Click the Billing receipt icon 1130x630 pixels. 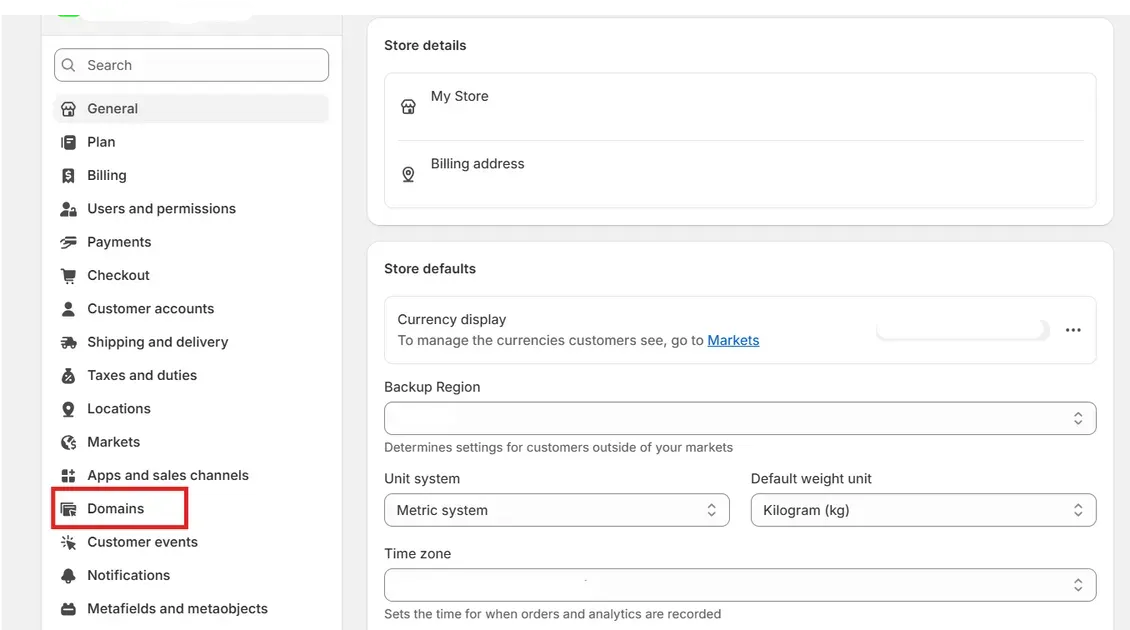68,176
